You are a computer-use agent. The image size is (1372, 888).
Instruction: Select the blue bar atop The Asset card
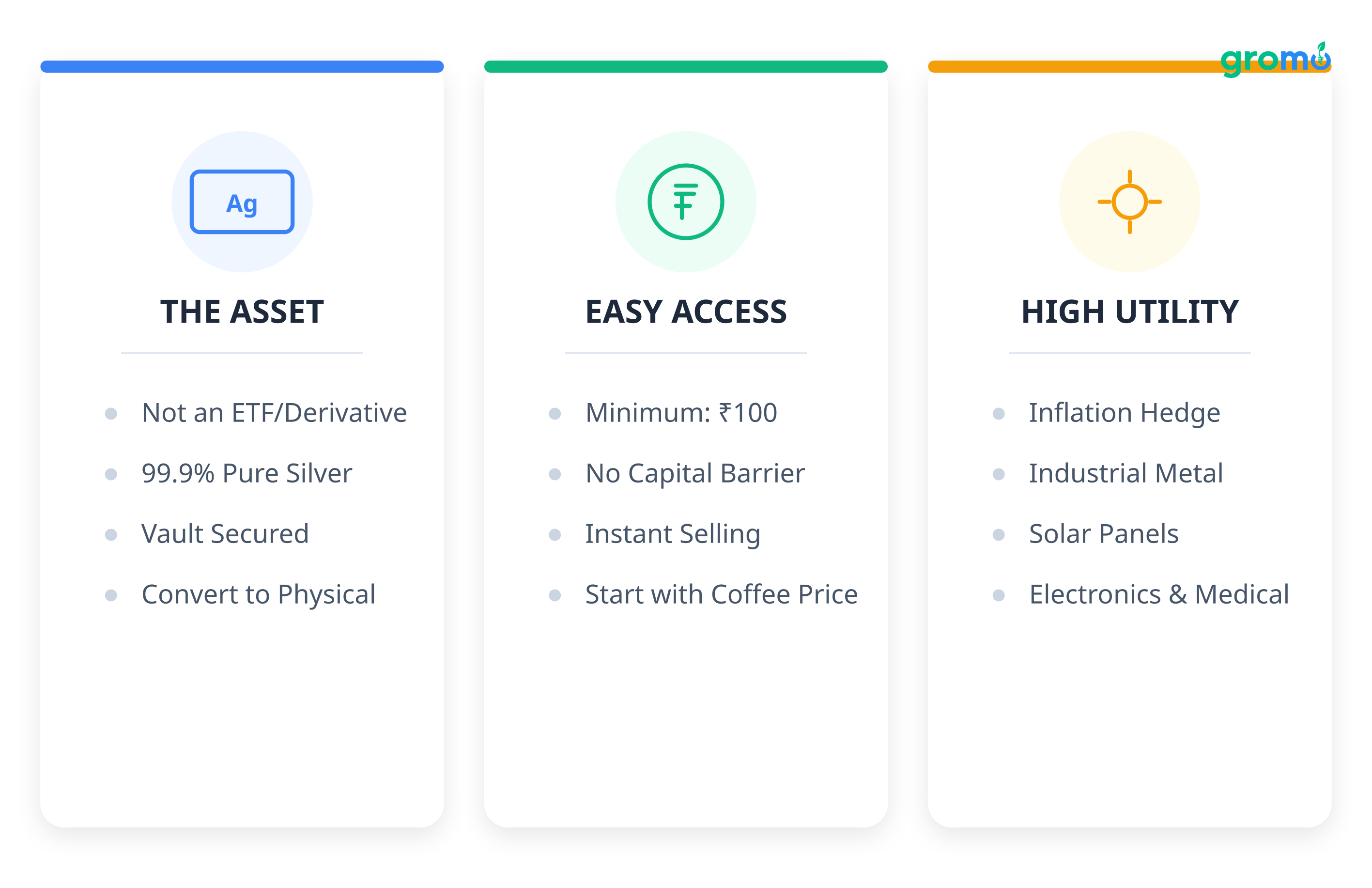[x=242, y=66]
